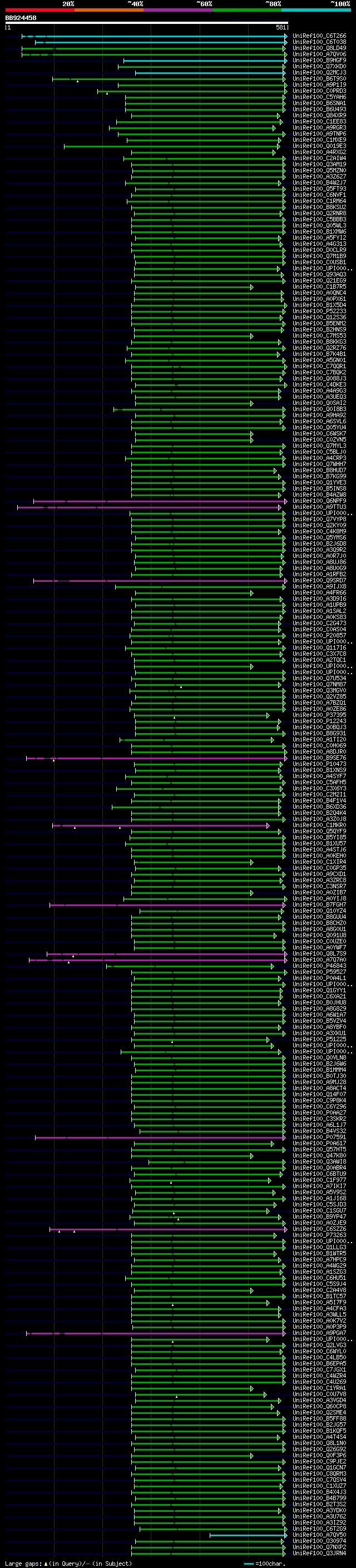Select label UniRef100_C0PRD3
The width and height of the screenshot is (356, 1568).
[x=319, y=91]
